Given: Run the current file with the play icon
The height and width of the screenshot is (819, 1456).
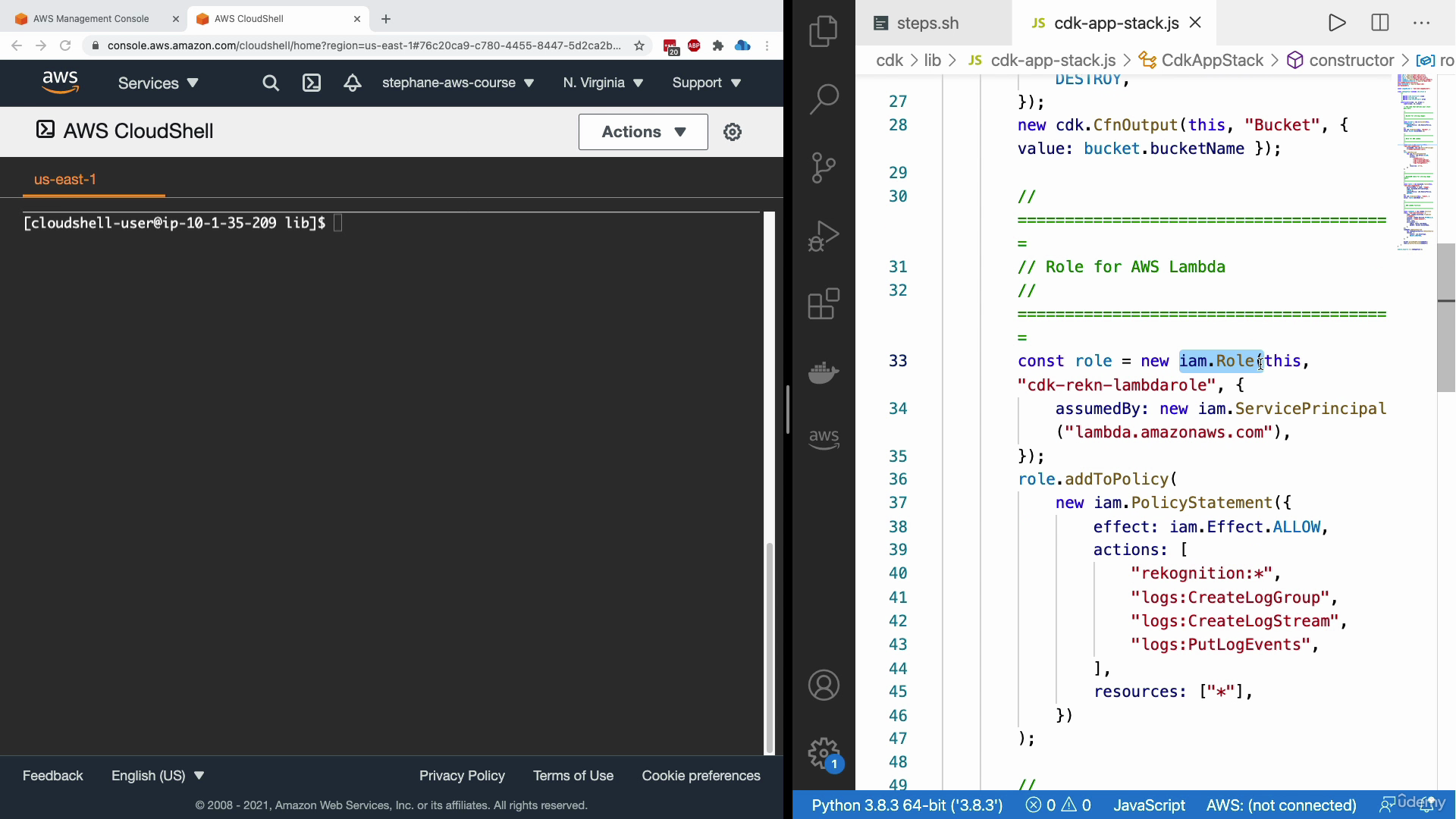Looking at the screenshot, I should tap(1337, 23).
